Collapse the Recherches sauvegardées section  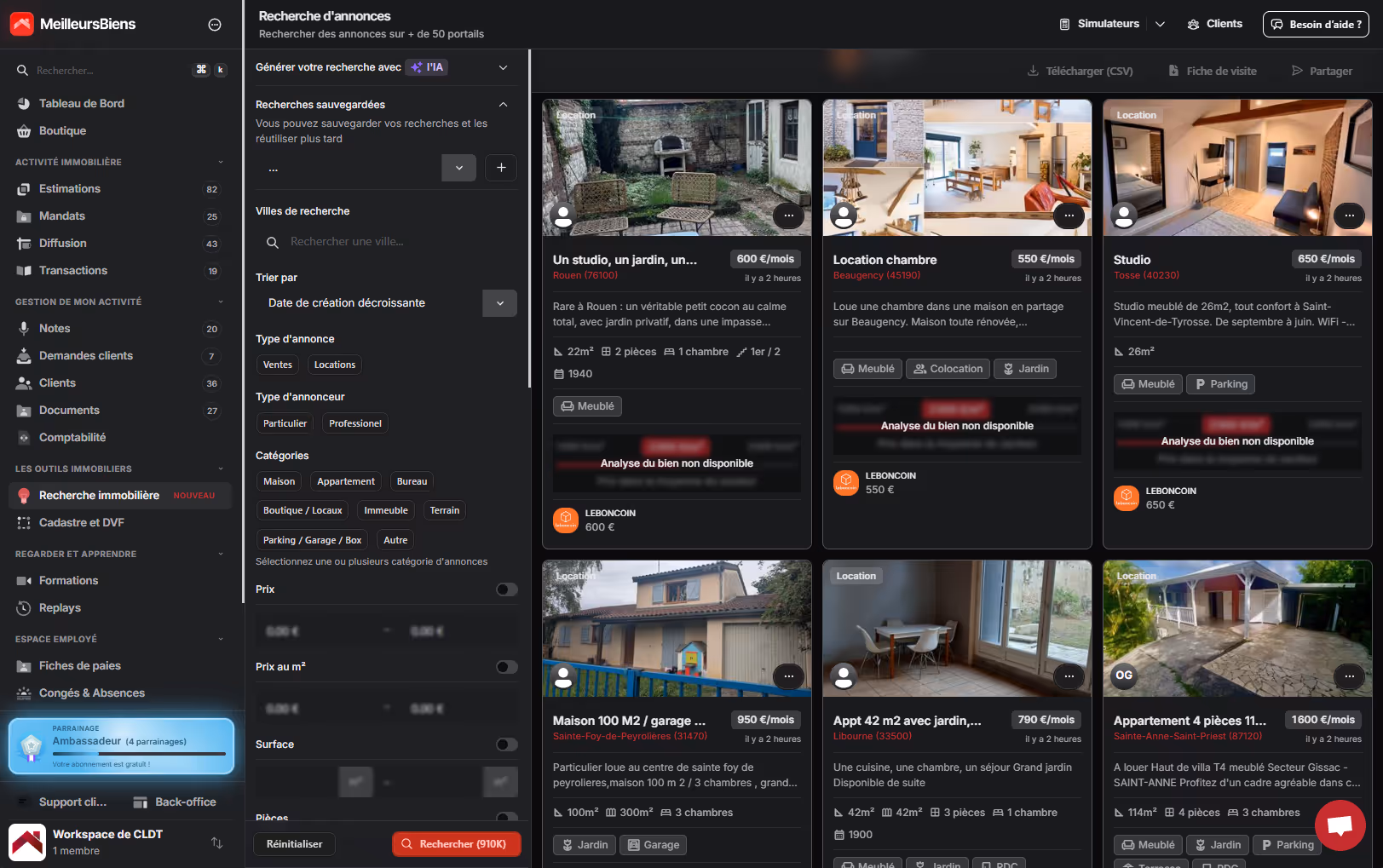click(x=503, y=104)
